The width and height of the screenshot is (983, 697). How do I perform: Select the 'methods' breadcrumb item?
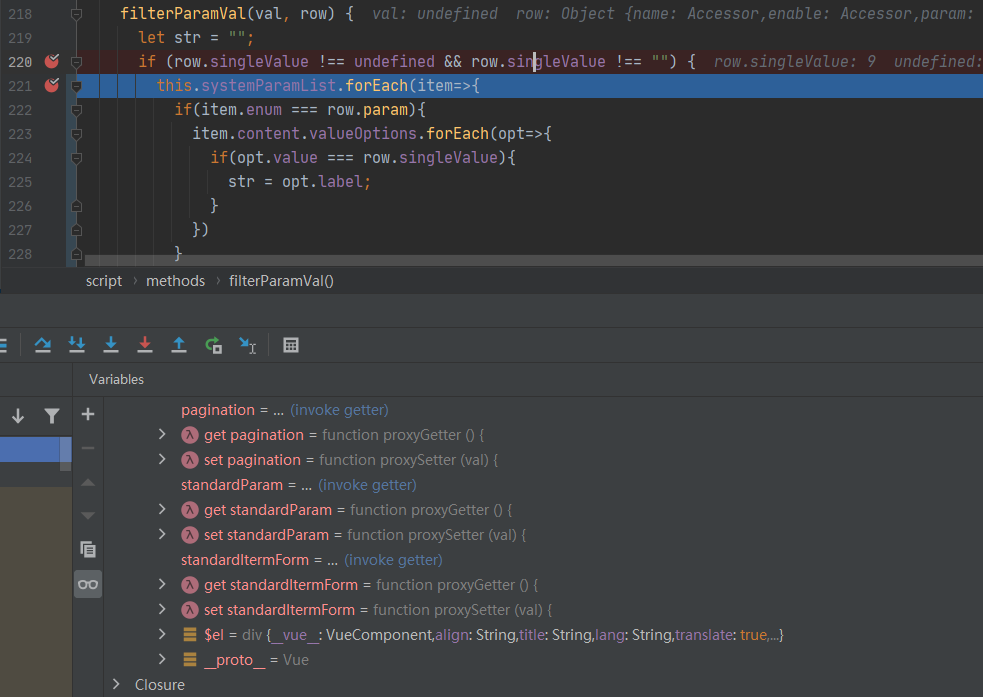[175, 281]
